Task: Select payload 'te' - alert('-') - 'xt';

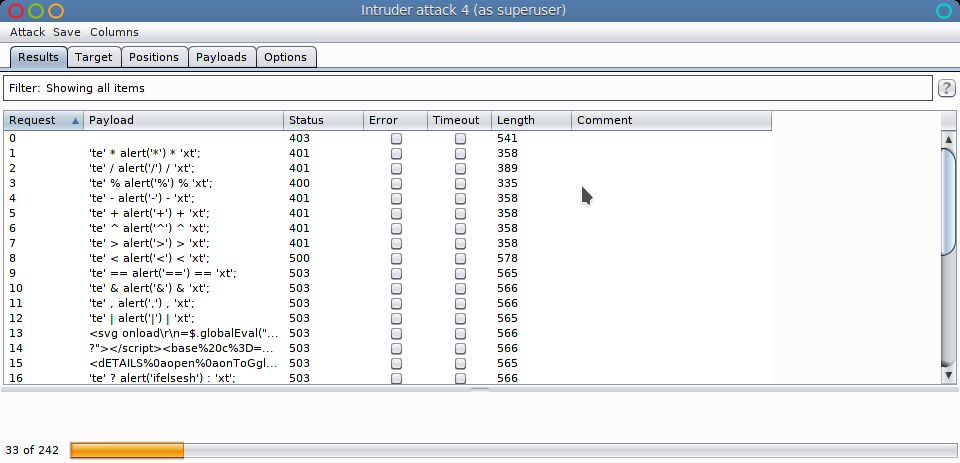Action: [141, 198]
